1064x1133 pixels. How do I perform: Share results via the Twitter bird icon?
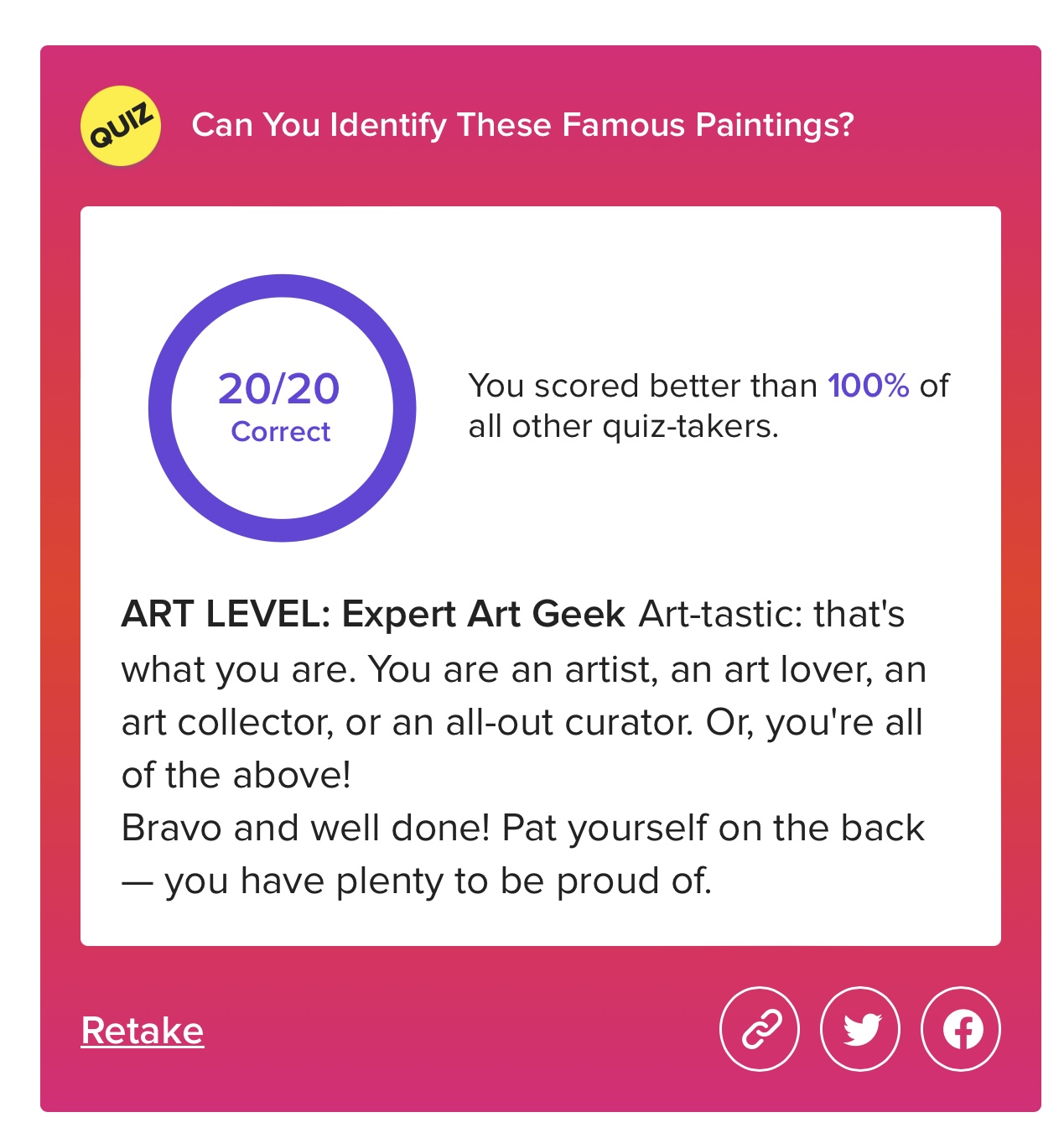(860, 1029)
